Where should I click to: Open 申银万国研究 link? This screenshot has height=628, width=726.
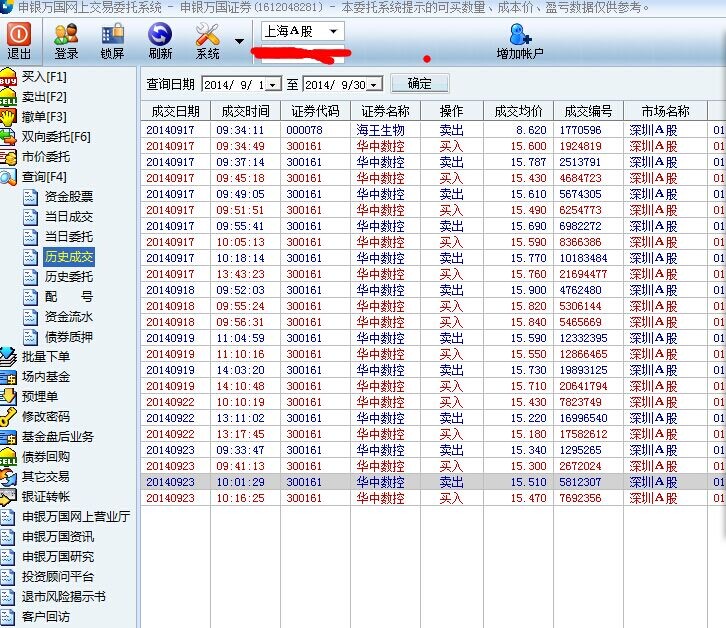click(58, 556)
